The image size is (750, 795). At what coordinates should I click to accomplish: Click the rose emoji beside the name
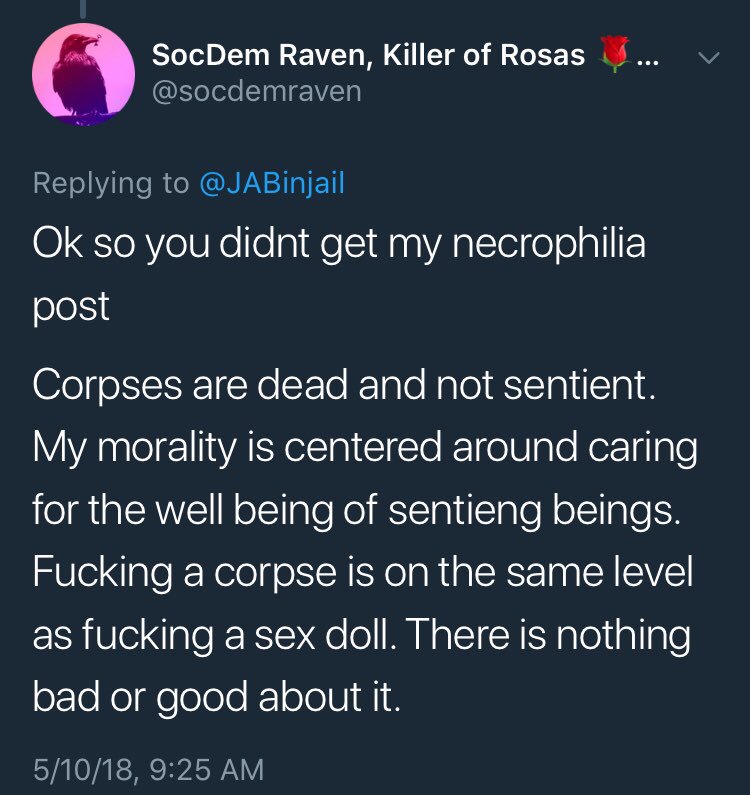coord(615,56)
